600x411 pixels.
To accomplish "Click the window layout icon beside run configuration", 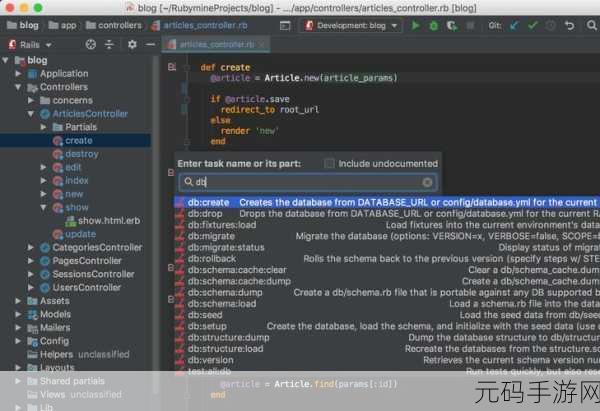I will coord(285,26).
